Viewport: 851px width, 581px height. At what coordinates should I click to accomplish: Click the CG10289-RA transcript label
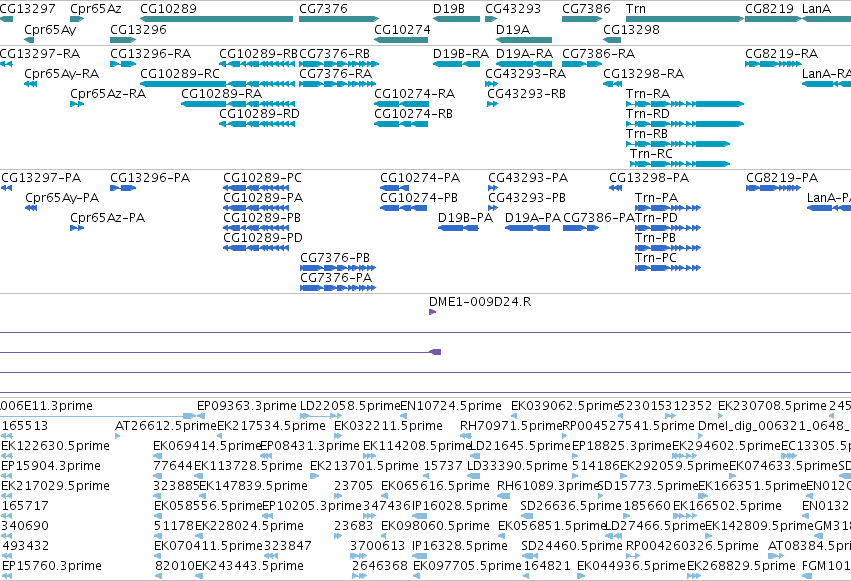pos(221,94)
